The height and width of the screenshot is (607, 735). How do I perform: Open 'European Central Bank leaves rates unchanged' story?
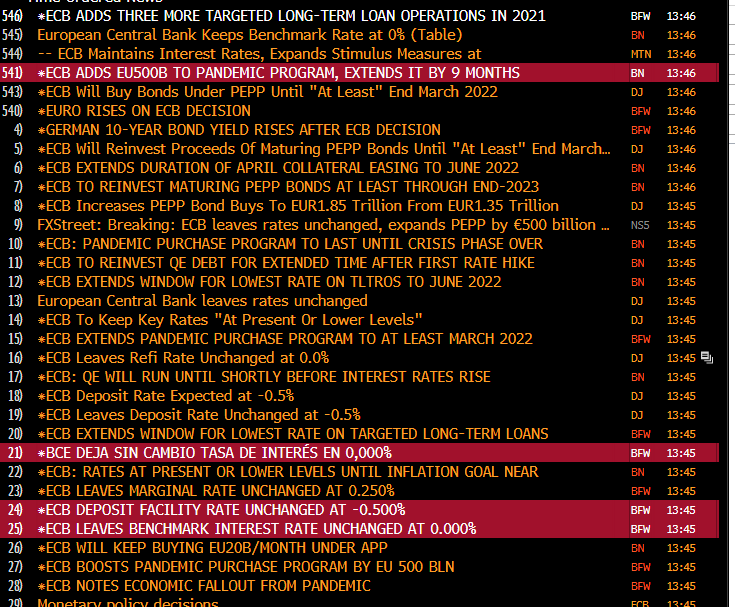click(x=202, y=301)
